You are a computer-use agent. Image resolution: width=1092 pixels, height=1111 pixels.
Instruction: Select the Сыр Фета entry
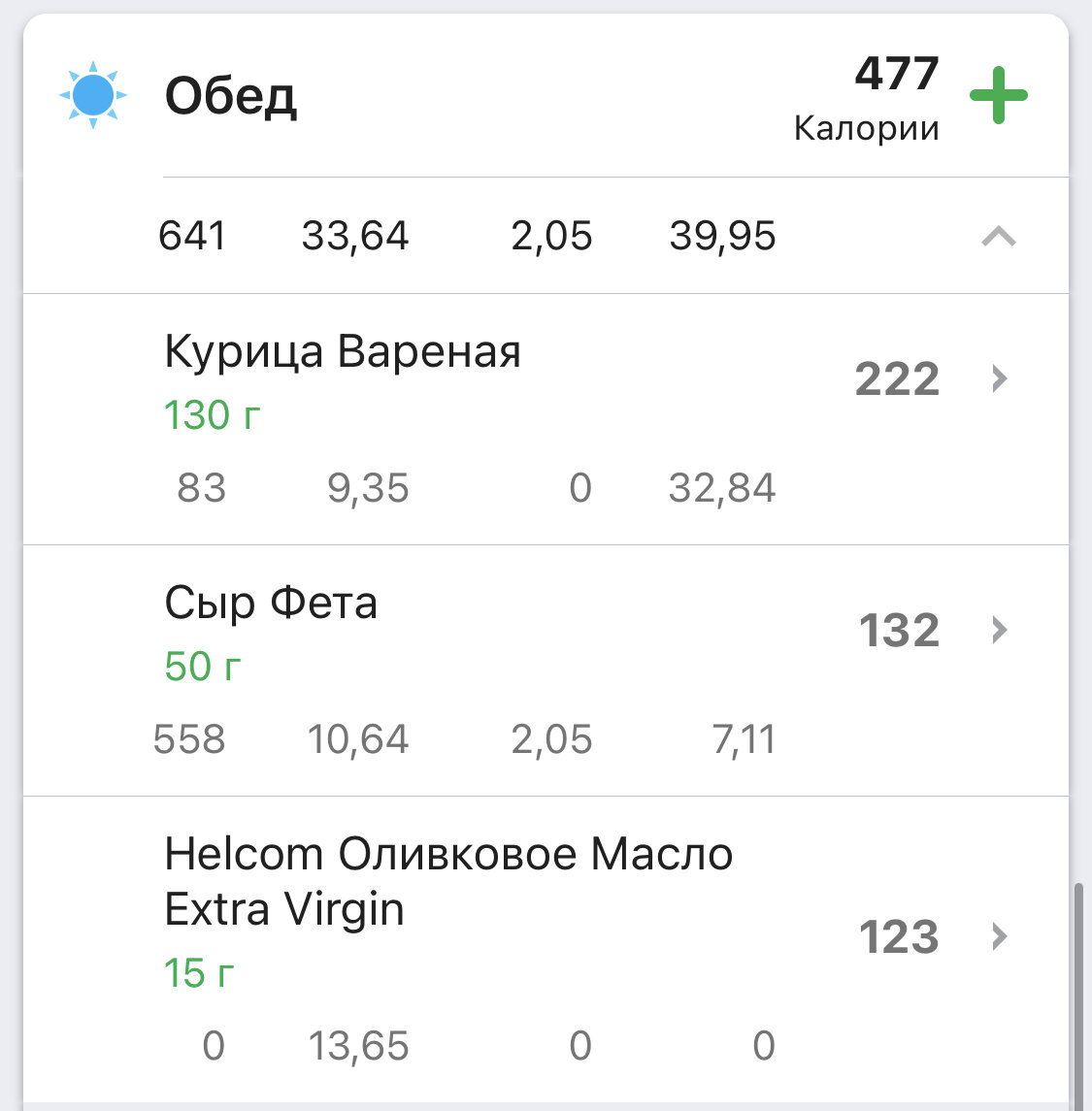tap(546, 670)
